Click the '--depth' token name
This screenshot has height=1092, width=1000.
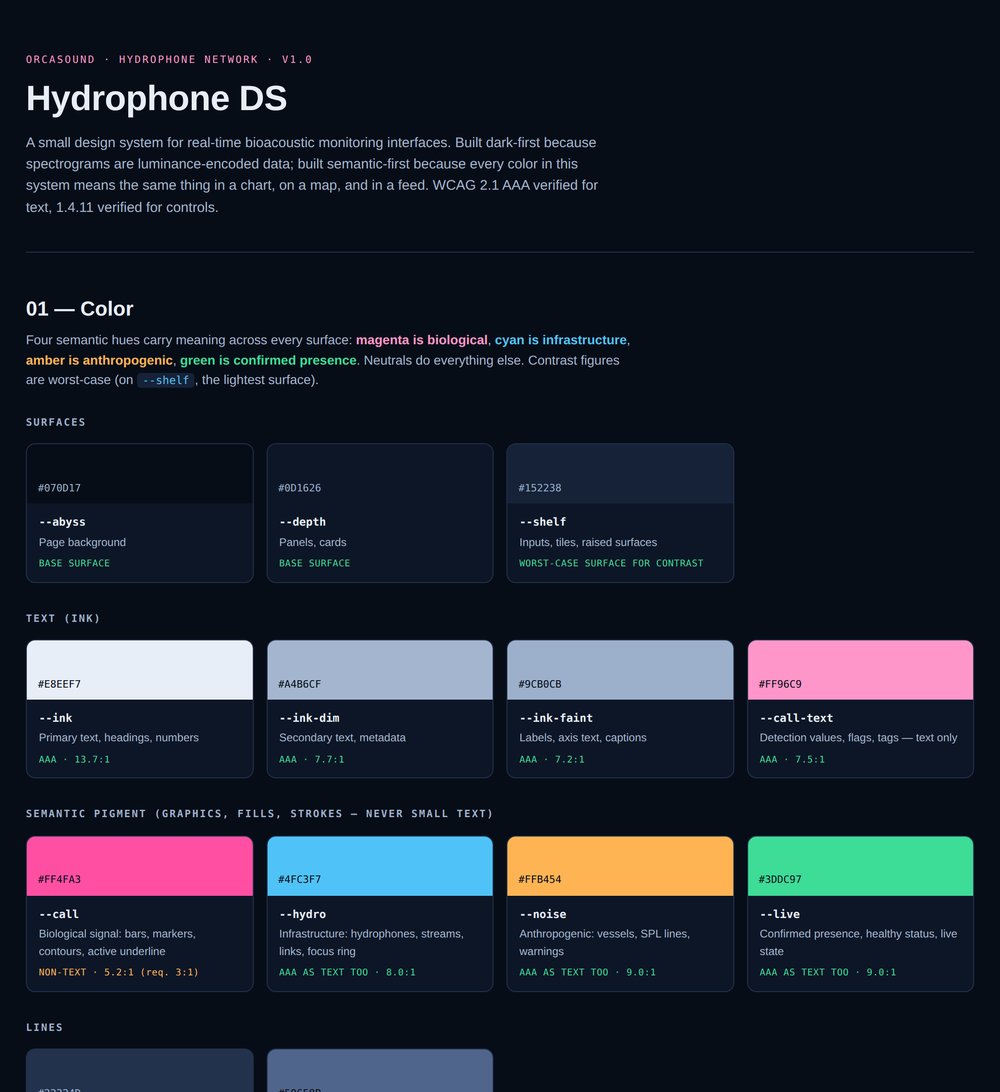coord(302,522)
